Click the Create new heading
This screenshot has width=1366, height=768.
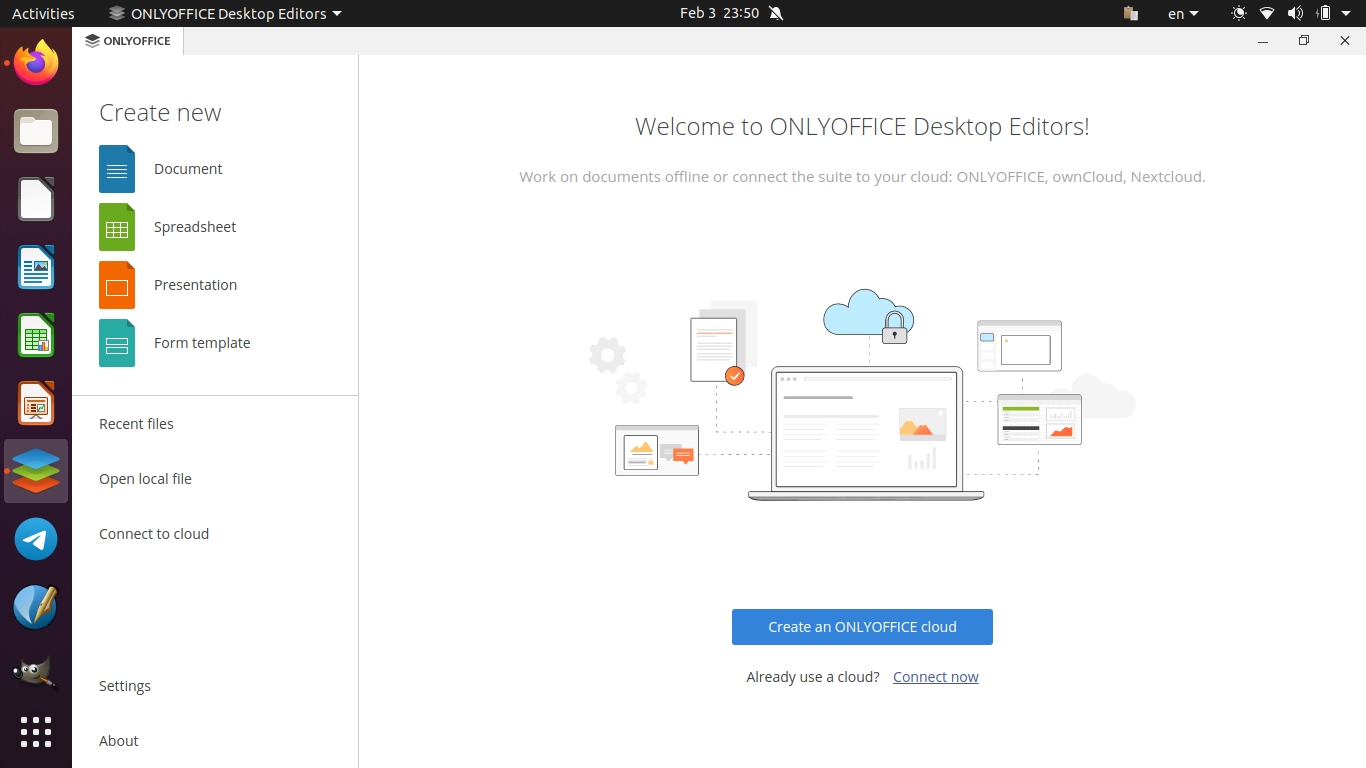point(160,113)
